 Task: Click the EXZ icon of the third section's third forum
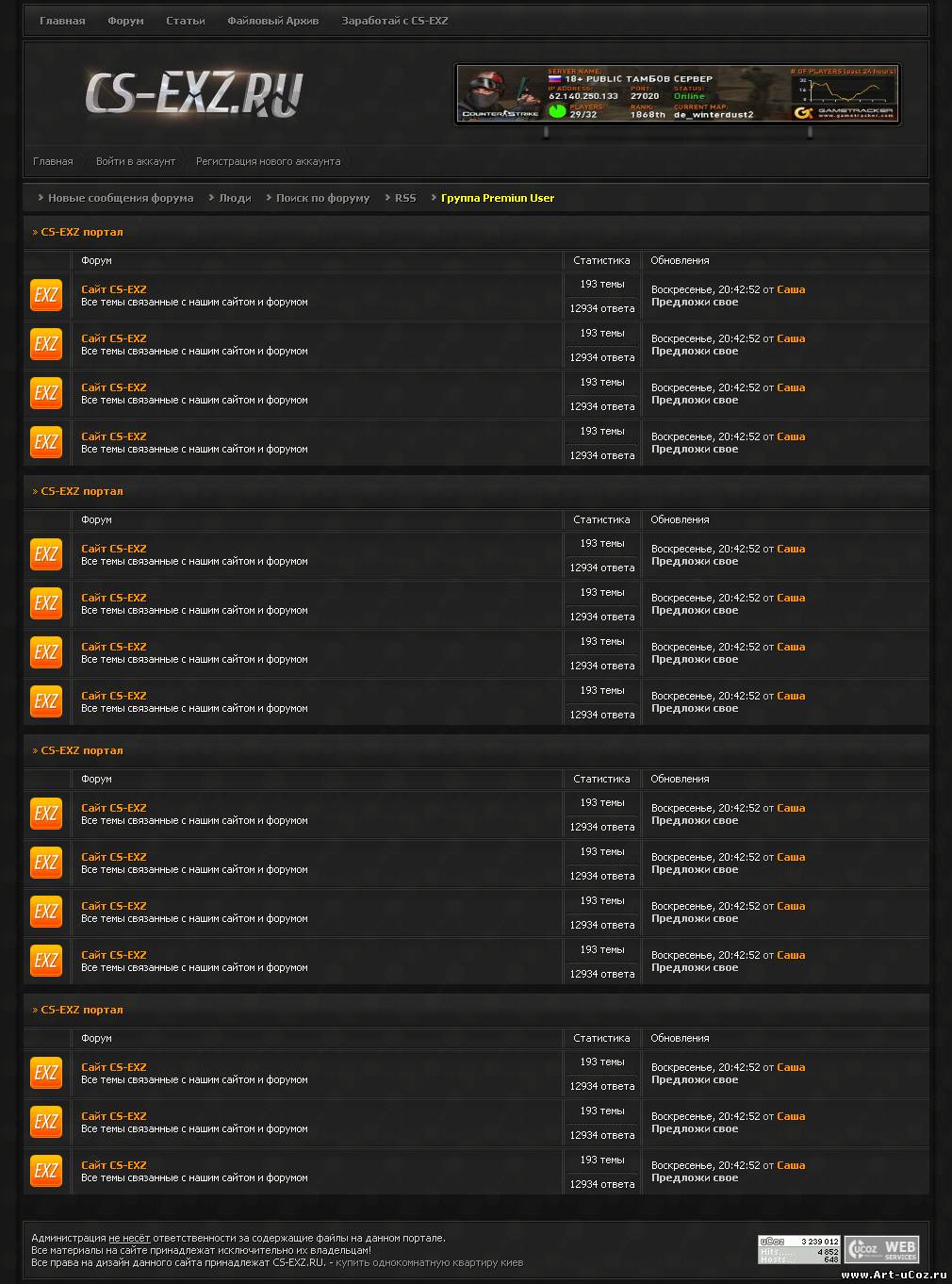coord(46,912)
